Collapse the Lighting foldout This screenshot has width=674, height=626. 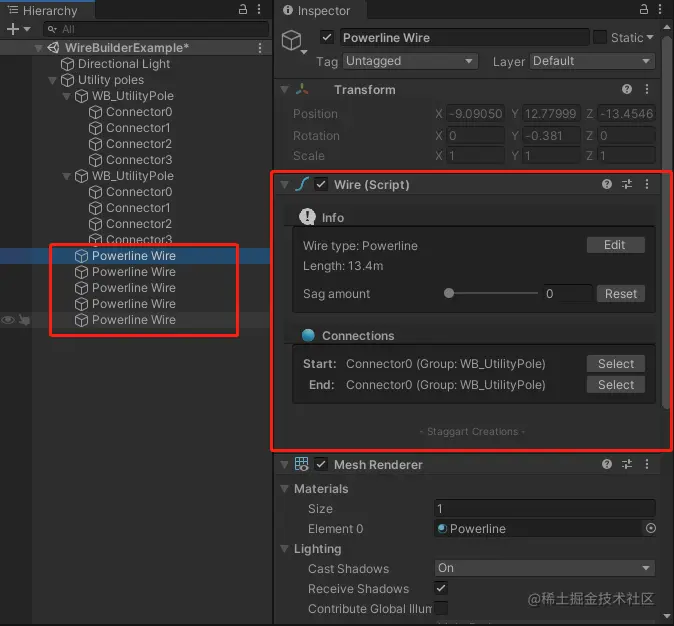[x=284, y=549]
